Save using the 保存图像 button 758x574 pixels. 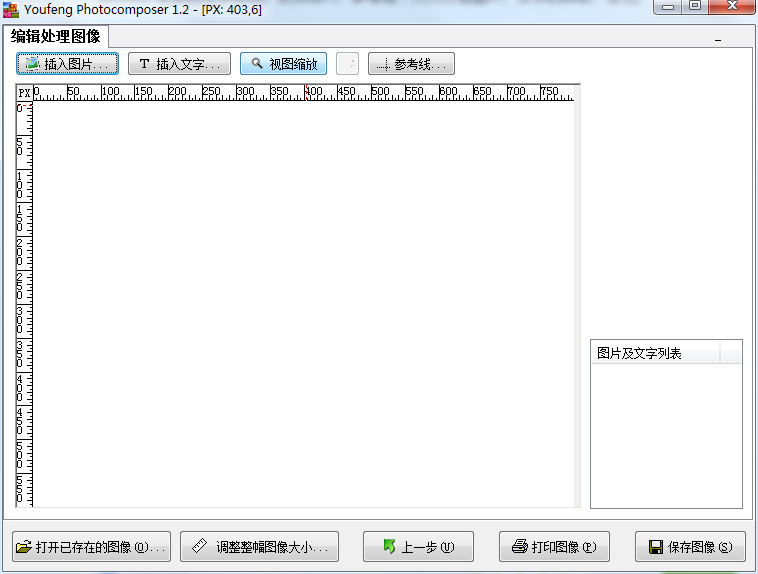690,547
